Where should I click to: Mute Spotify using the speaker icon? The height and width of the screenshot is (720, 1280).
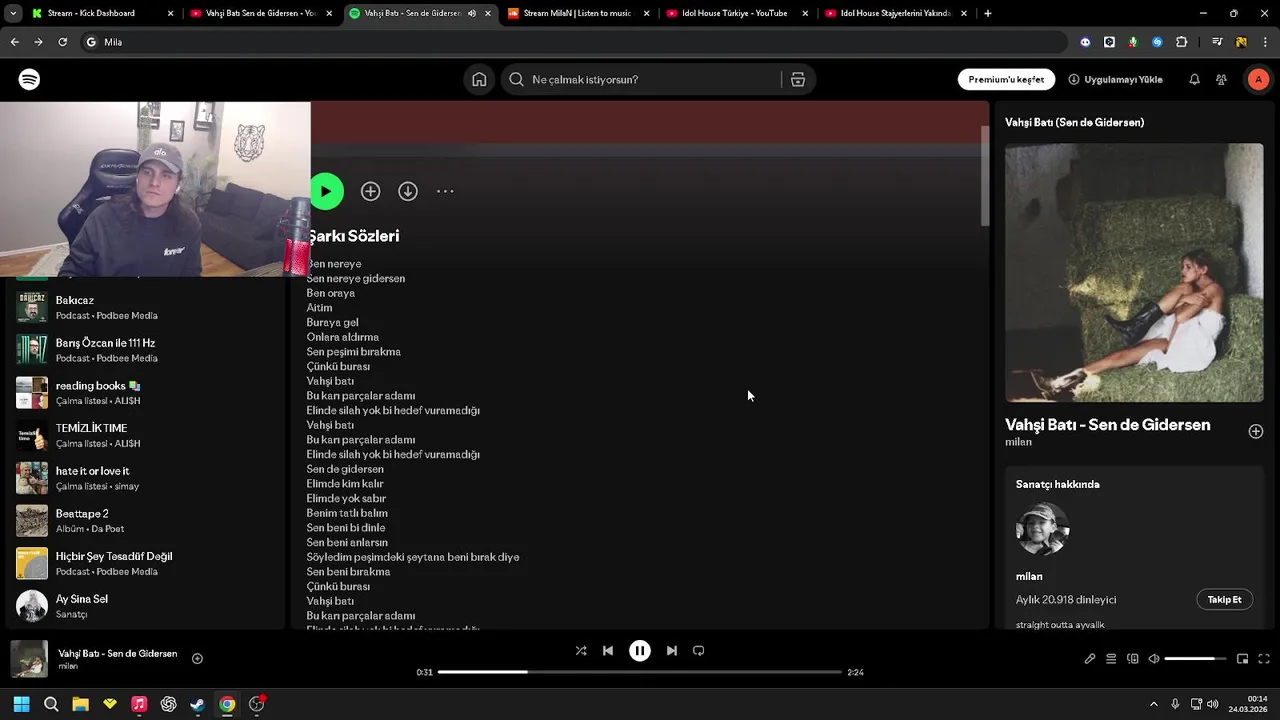coord(1154,659)
